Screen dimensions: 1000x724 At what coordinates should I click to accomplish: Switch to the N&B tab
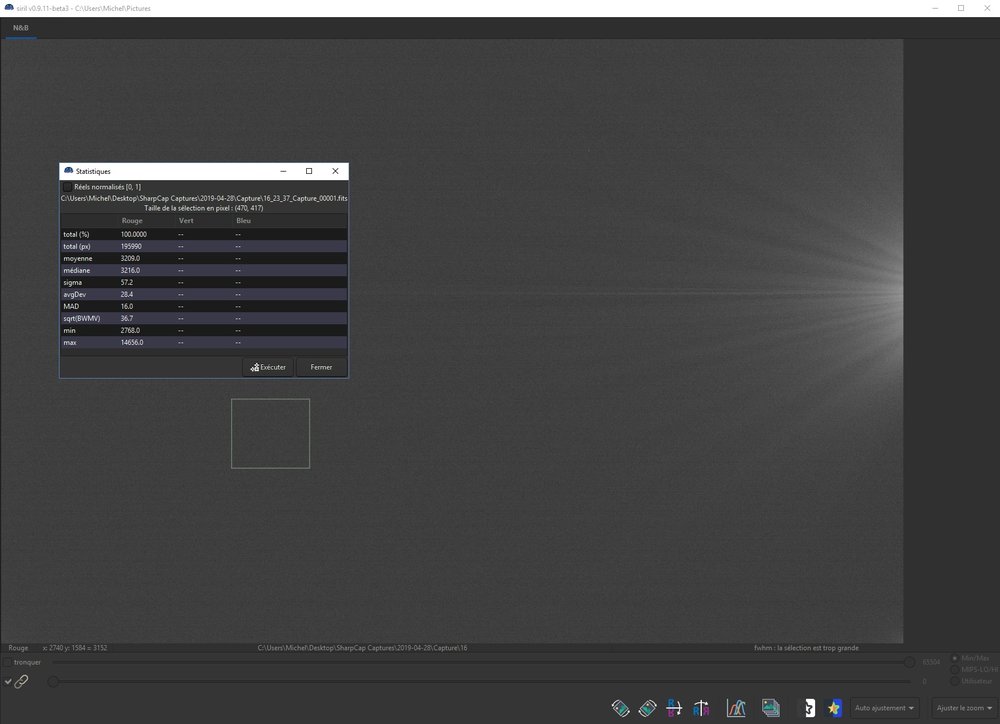tap(21, 28)
